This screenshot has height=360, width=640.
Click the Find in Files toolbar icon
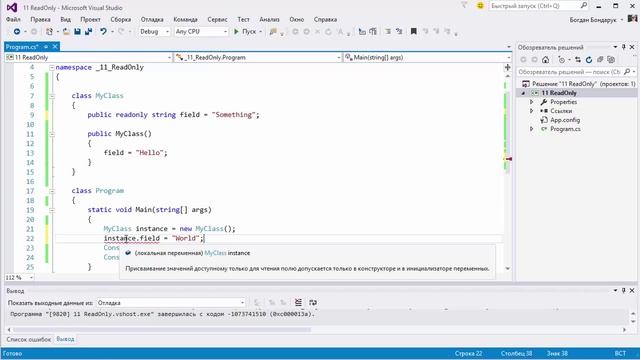click(273, 31)
